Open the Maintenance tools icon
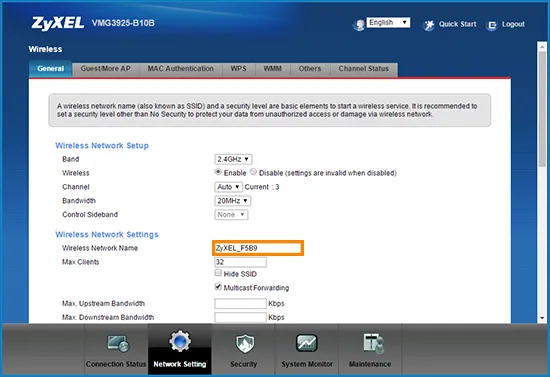Viewport: 550px width, 377px height. pos(373,343)
